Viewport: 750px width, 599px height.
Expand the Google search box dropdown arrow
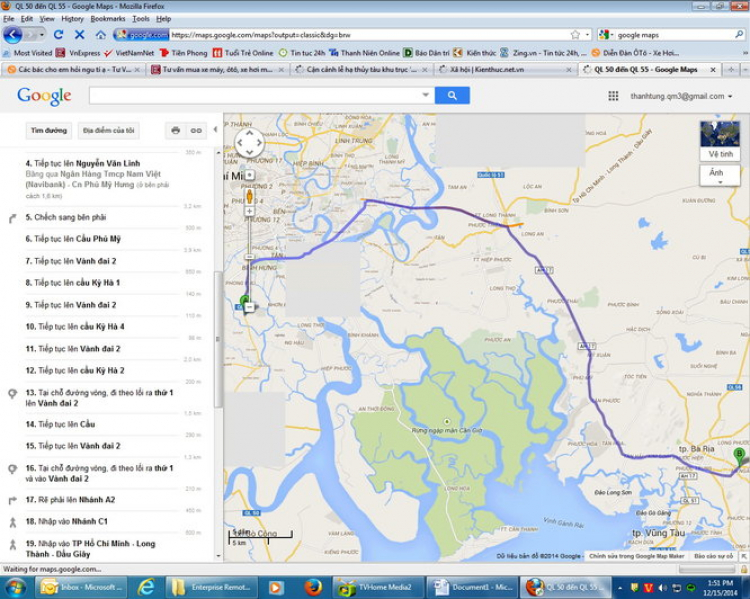point(425,95)
